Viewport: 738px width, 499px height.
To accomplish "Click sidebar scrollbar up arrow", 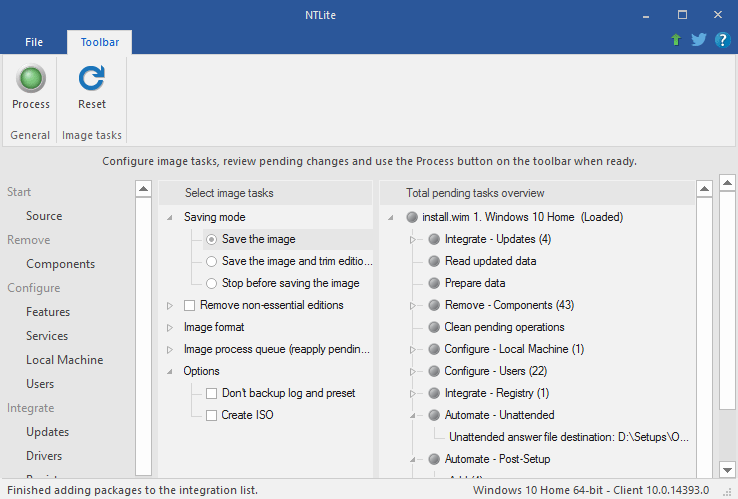I will click(x=144, y=189).
